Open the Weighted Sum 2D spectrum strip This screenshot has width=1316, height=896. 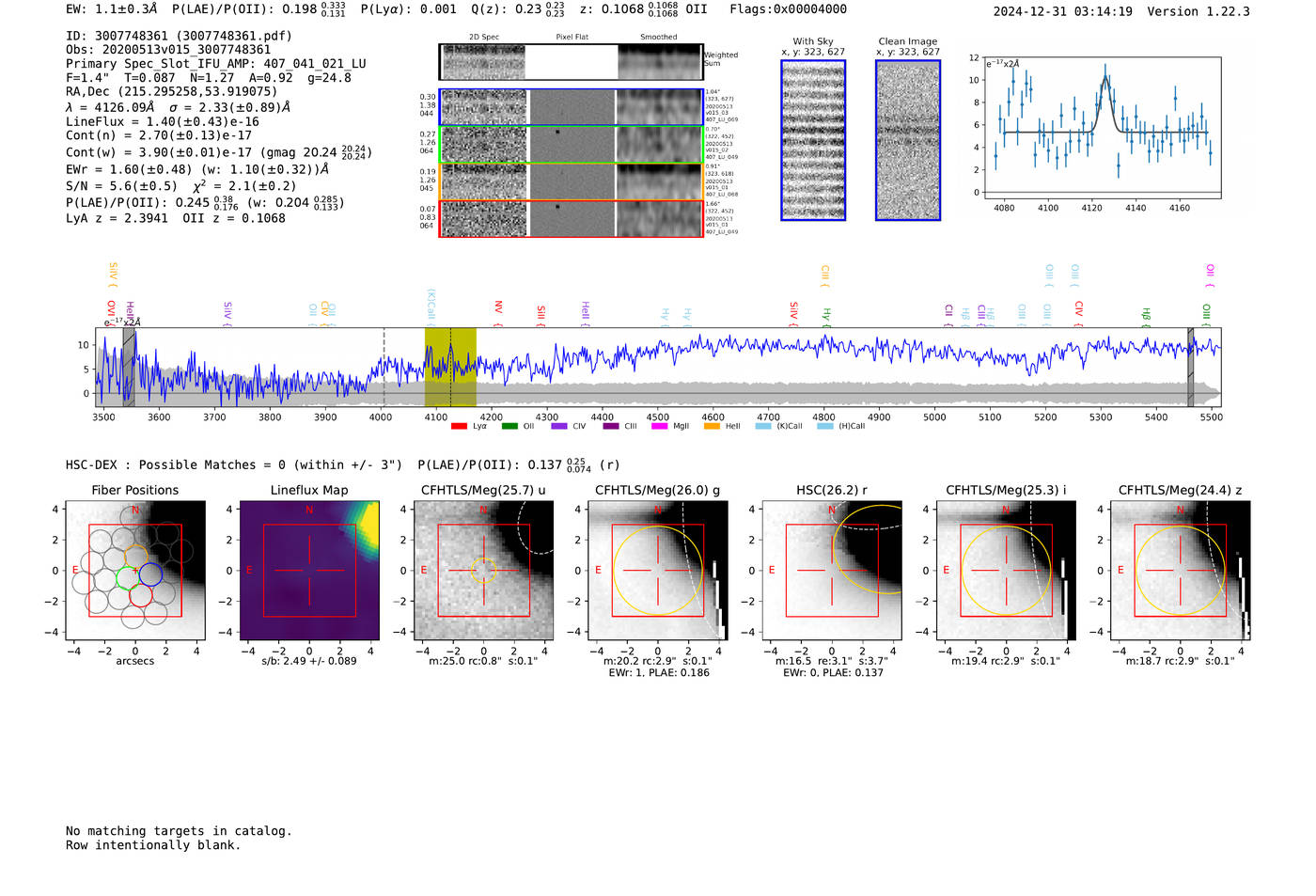(x=571, y=61)
